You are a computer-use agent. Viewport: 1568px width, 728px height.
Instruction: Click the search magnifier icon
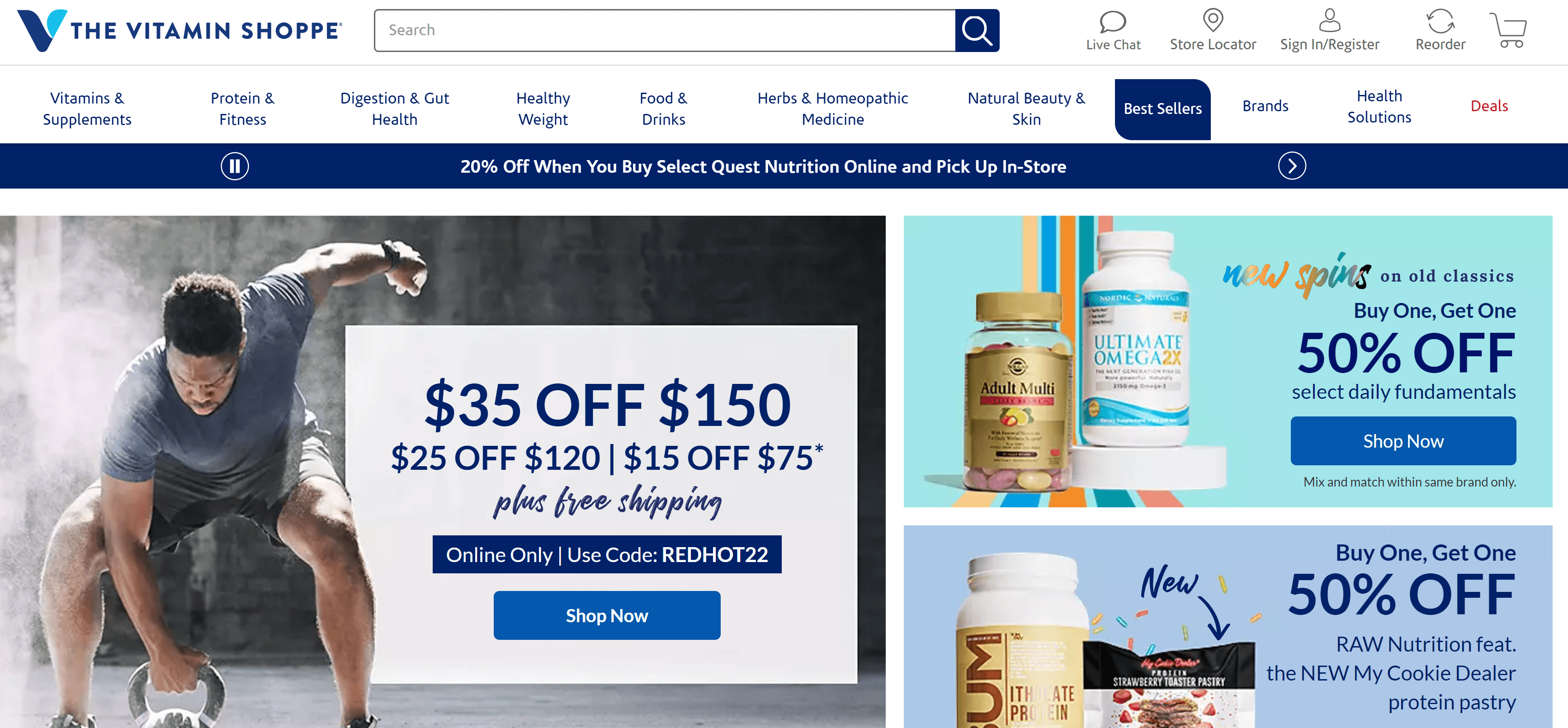pos(976,30)
